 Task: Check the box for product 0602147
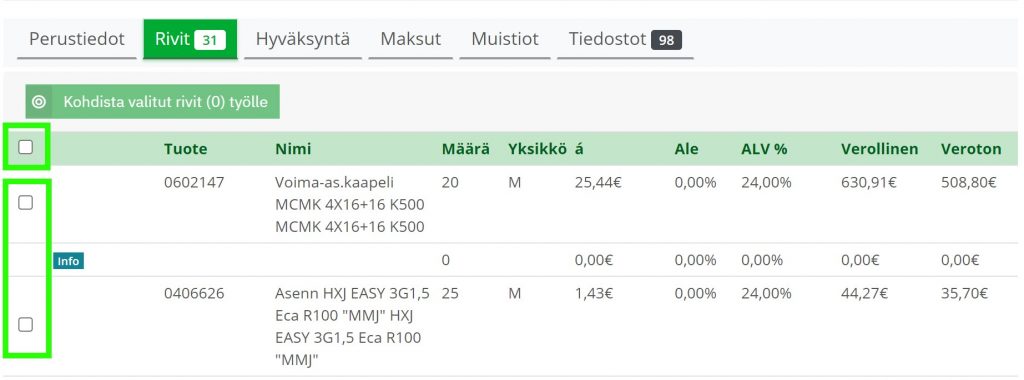pyautogui.click(x=25, y=203)
